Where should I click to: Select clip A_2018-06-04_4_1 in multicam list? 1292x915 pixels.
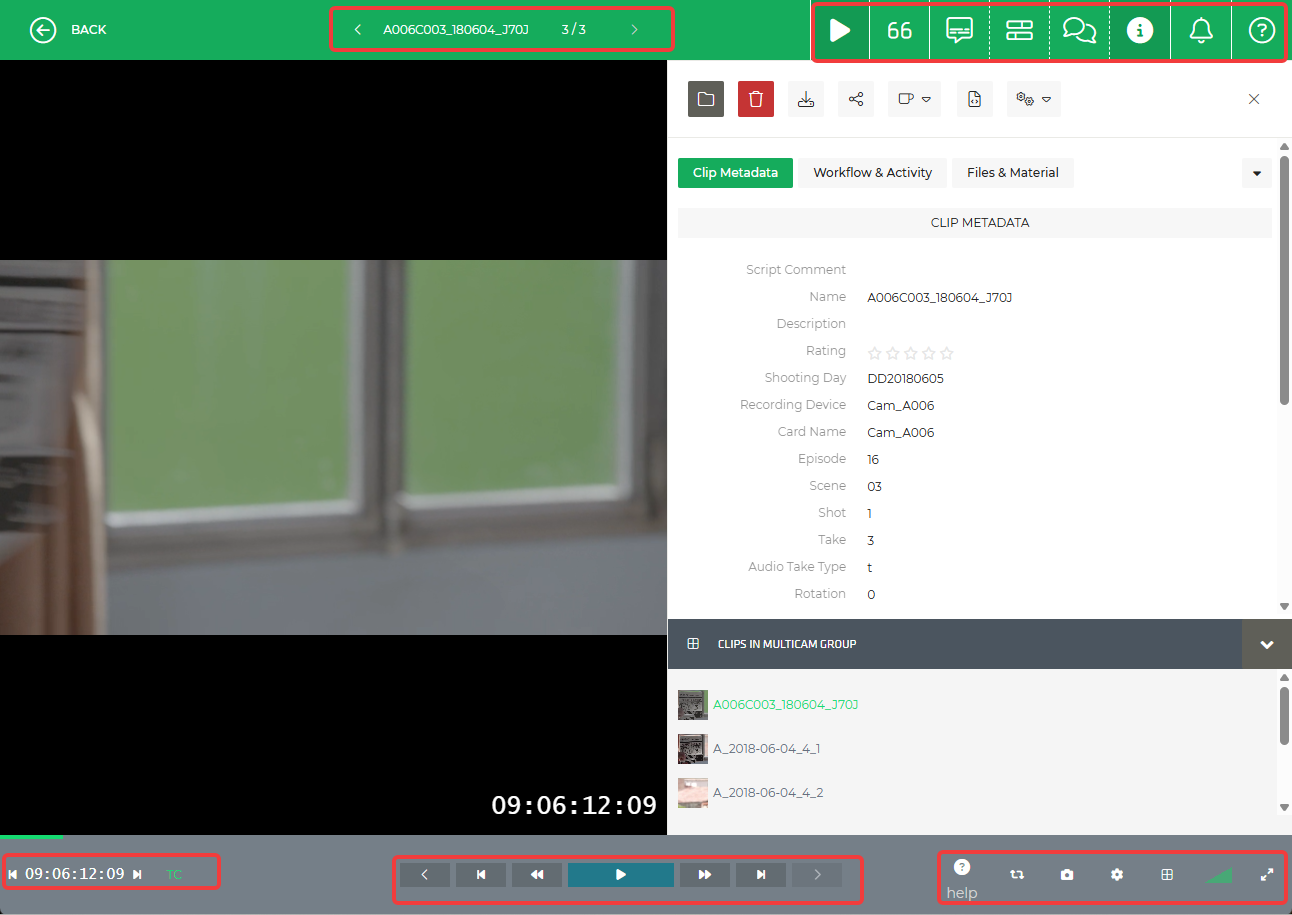pyautogui.click(x=767, y=749)
